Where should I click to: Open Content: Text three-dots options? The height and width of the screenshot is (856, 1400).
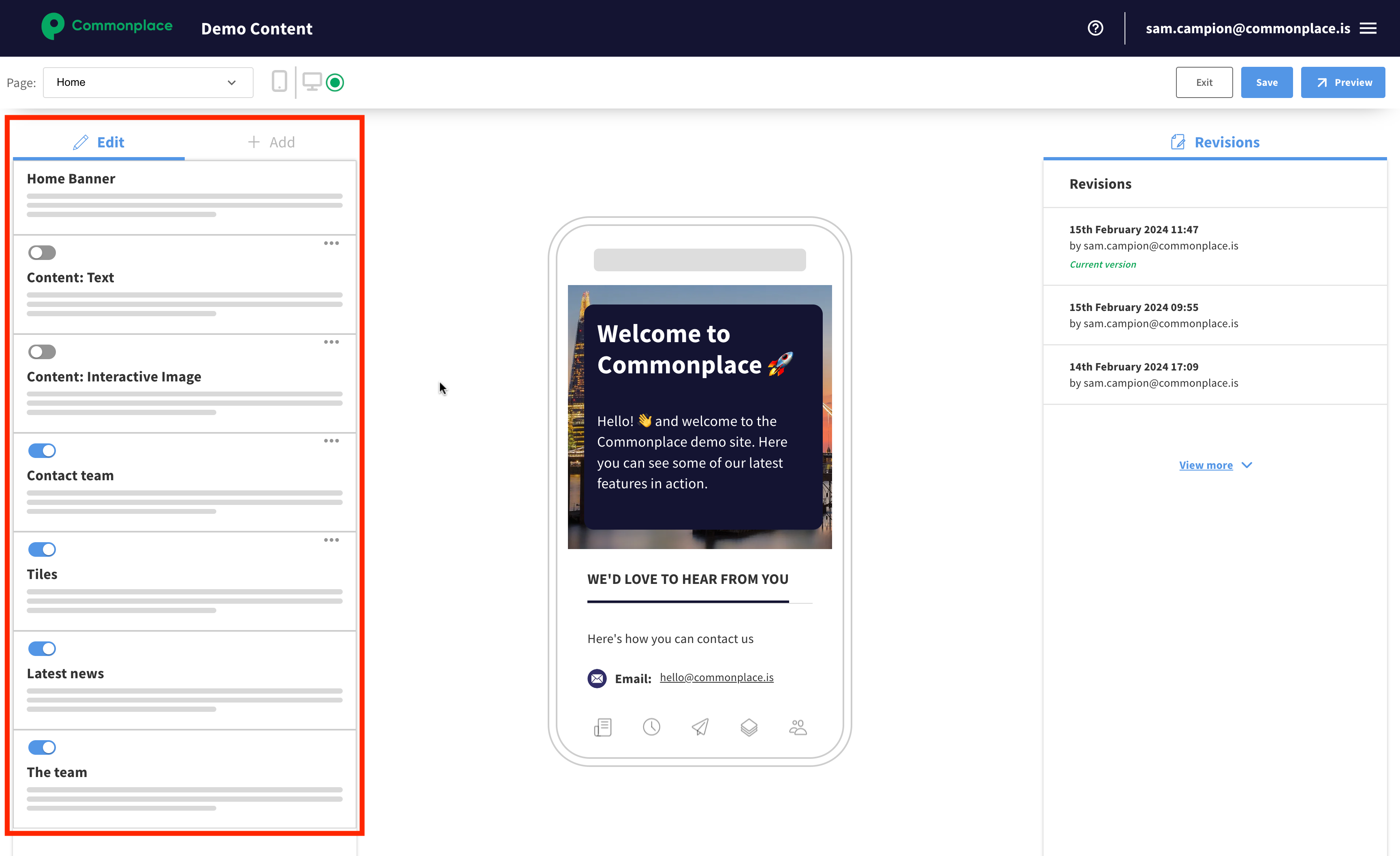click(x=331, y=243)
